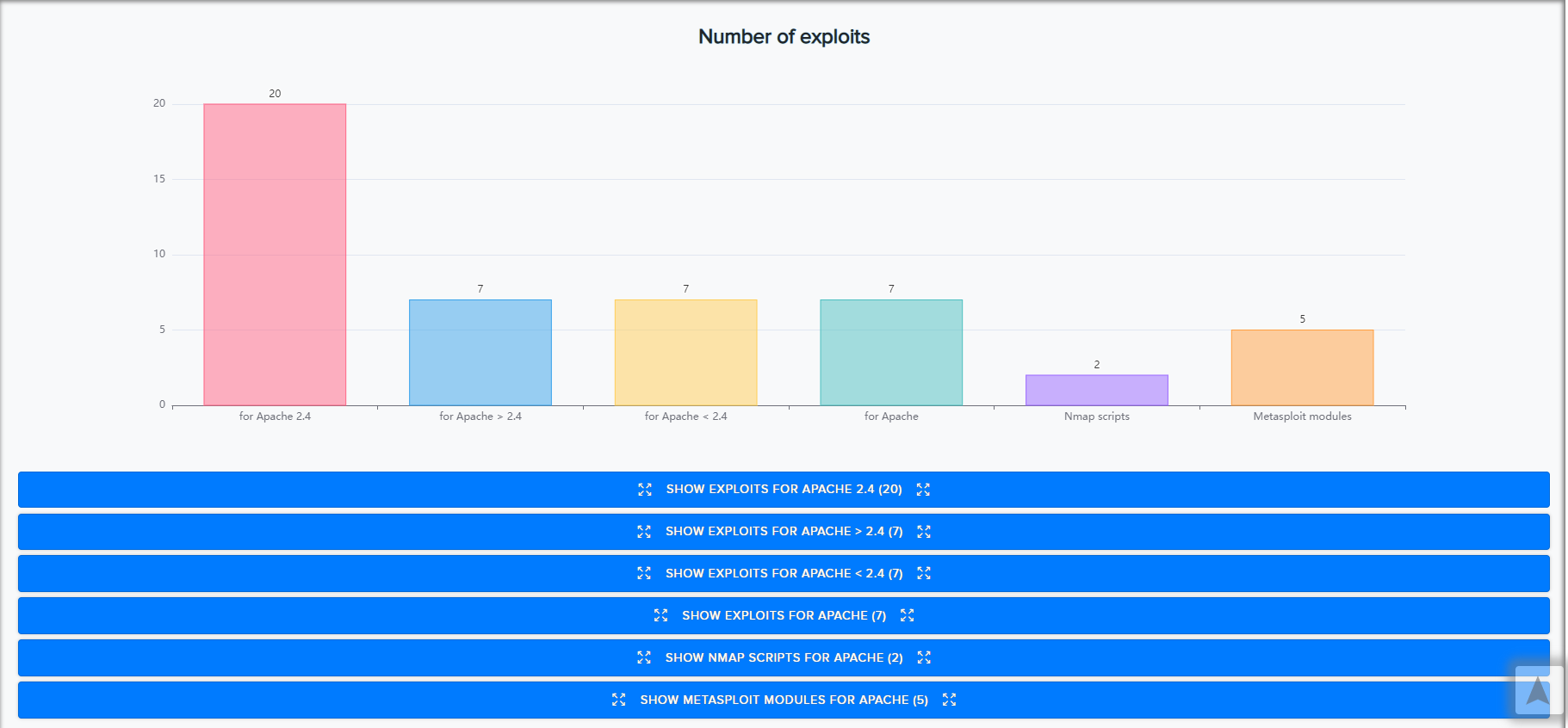This screenshot has width=1568, height=728.
Task: Click the "for Apache < 2.4" axis label
Action: (685, 416)
